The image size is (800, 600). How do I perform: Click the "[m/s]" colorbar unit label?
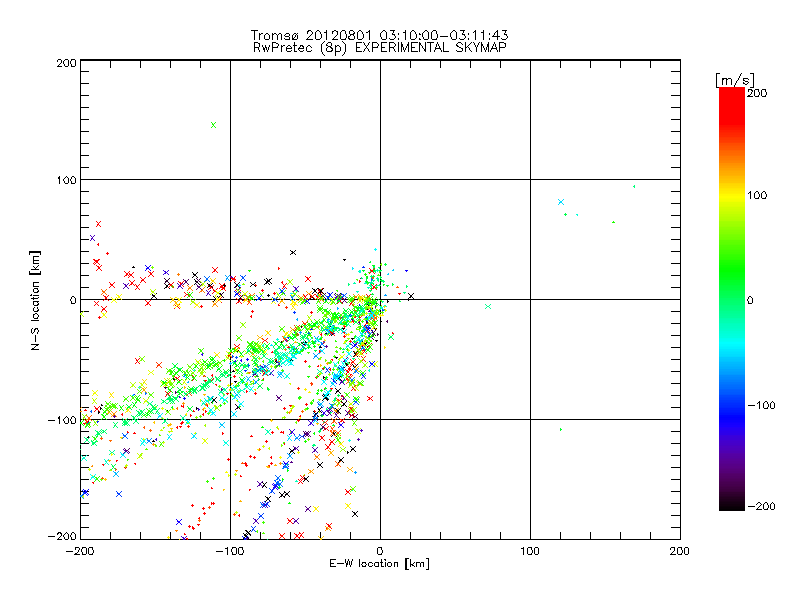735,80
